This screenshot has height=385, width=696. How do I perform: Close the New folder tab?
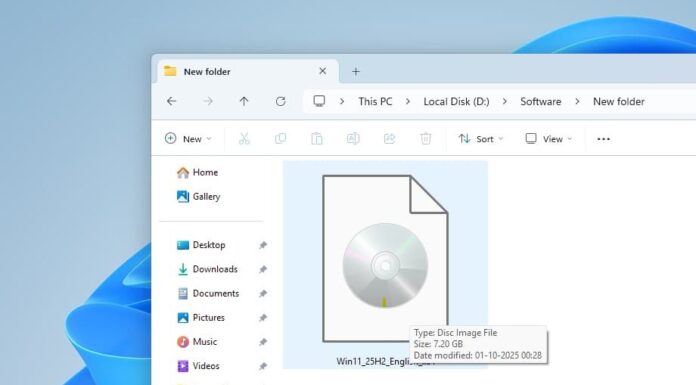(x=323, y=71)
